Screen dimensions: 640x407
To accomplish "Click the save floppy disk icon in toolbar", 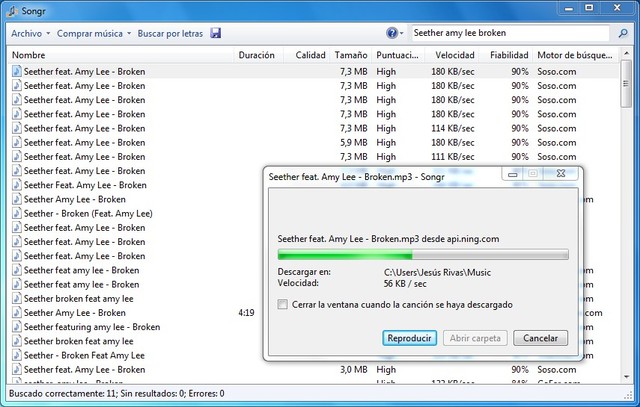I will coord(216,33).
